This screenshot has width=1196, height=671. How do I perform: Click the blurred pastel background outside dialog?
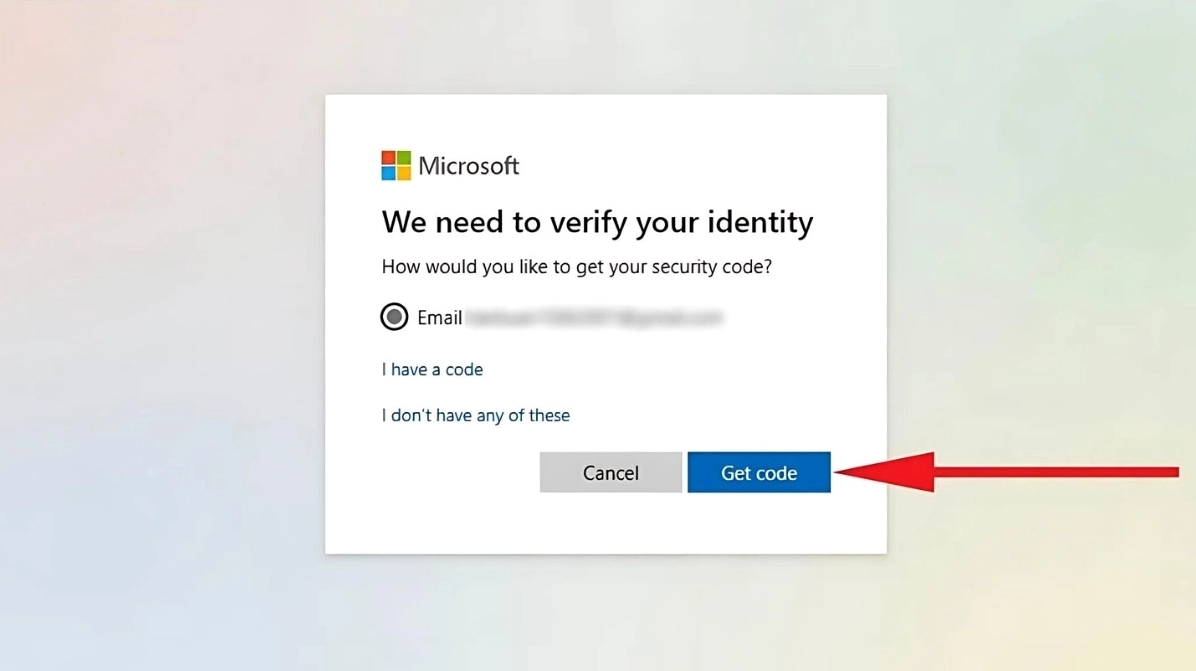[160, 336]
